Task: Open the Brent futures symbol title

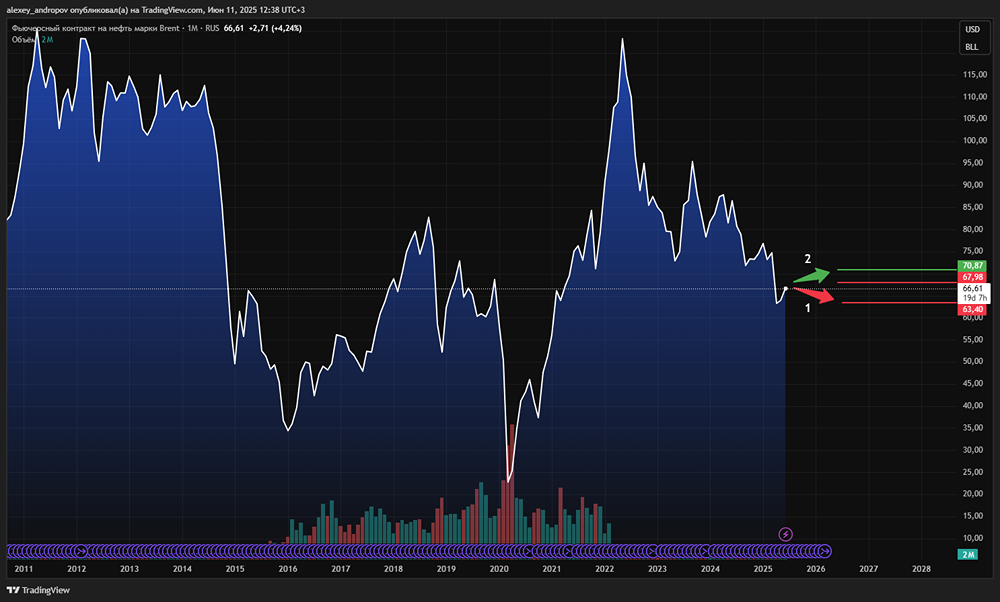Action: (x=95, y=28)
